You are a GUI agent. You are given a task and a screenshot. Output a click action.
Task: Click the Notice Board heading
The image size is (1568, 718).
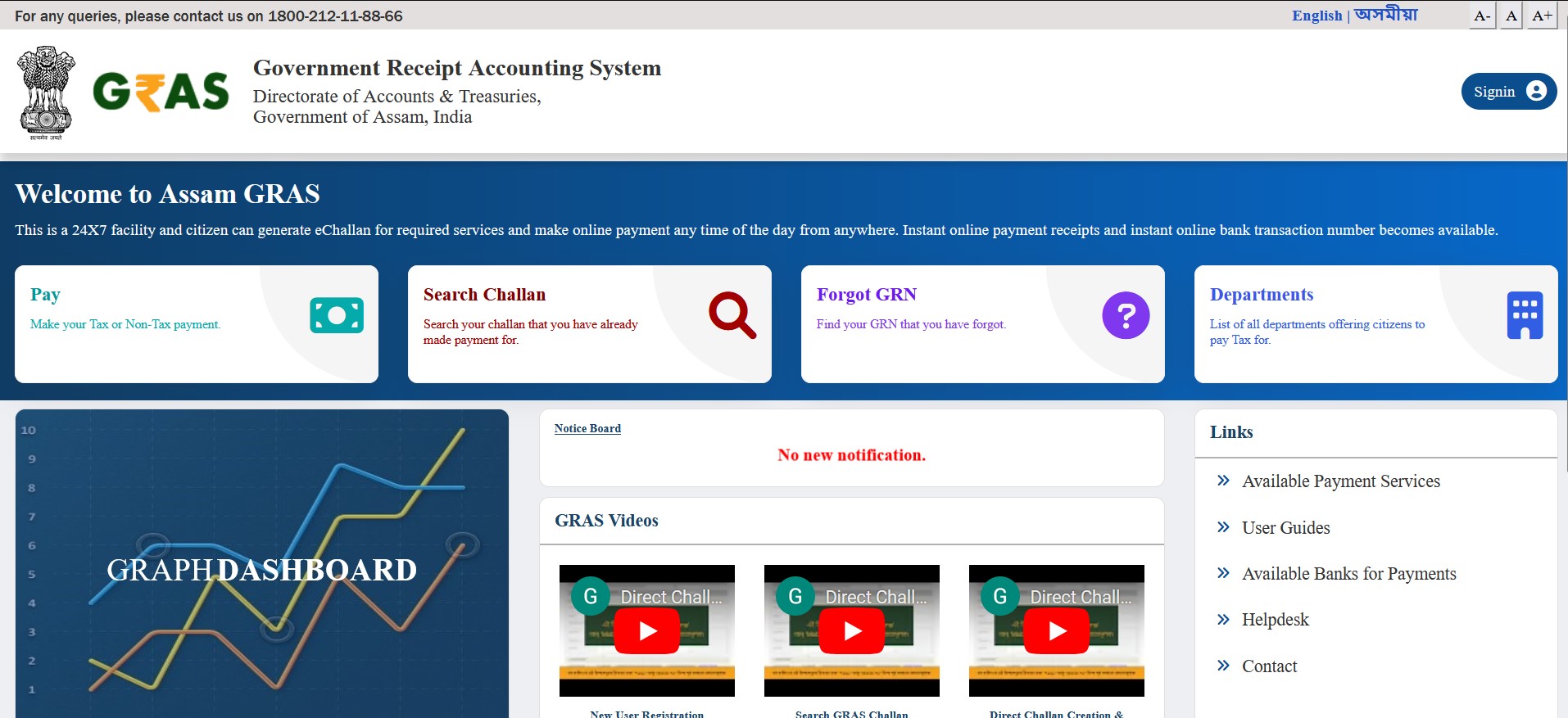(587, 428)
